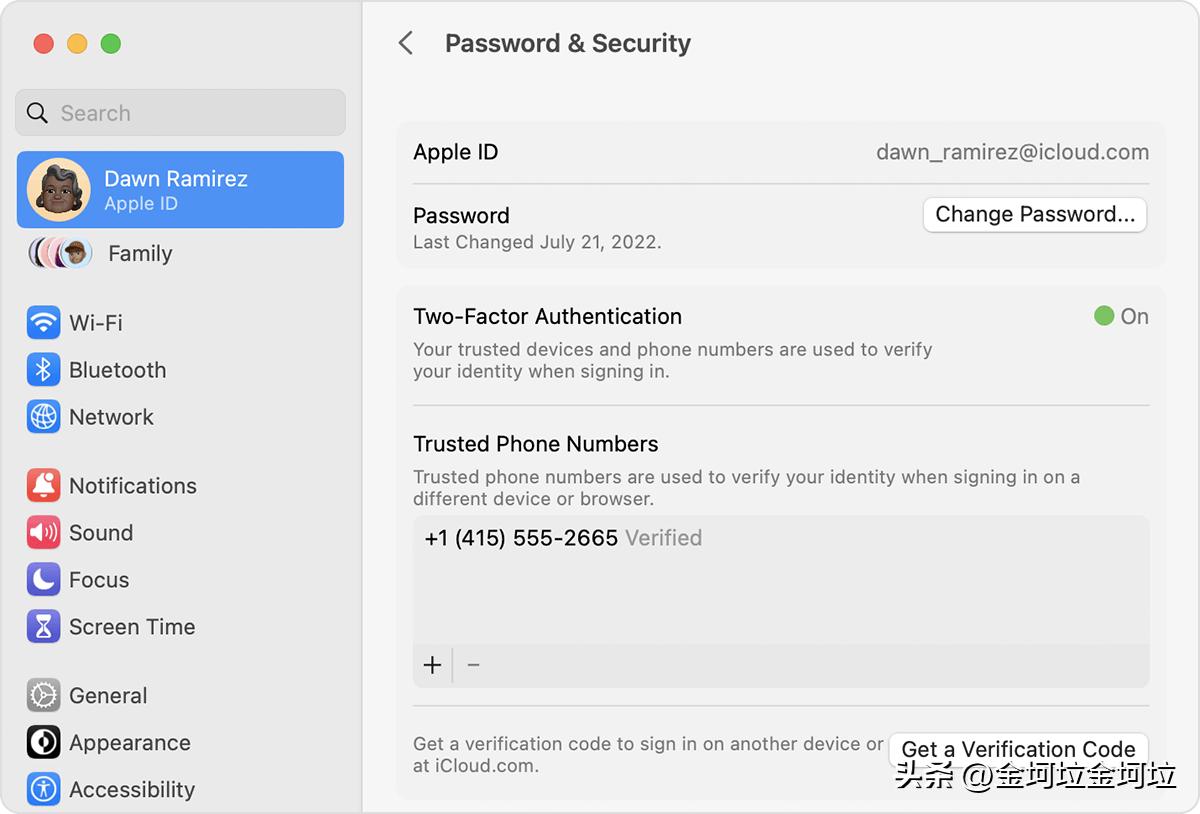Expand the Family accounts entry
Screen dimensions: 1200x814
pyautogui.click(x=139, y=253)
